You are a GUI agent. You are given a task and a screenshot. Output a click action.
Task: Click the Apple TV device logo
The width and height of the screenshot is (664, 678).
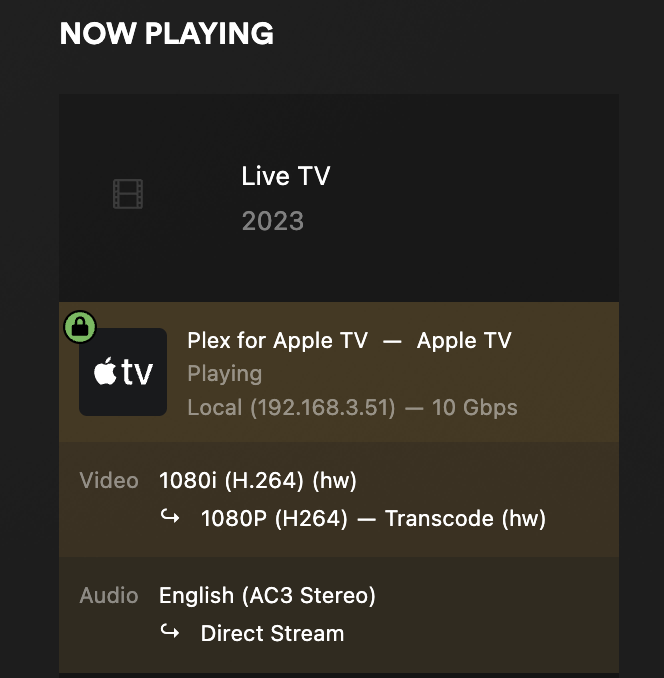pyautogui.click(x=123, y=372)
